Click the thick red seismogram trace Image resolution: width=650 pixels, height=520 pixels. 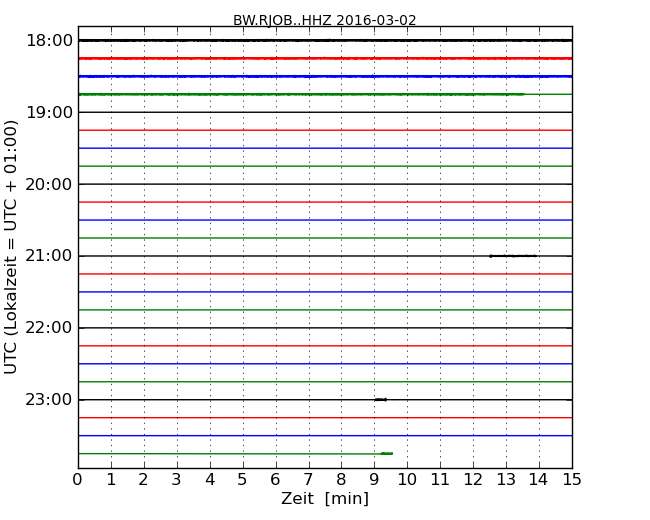pos(325,58)
